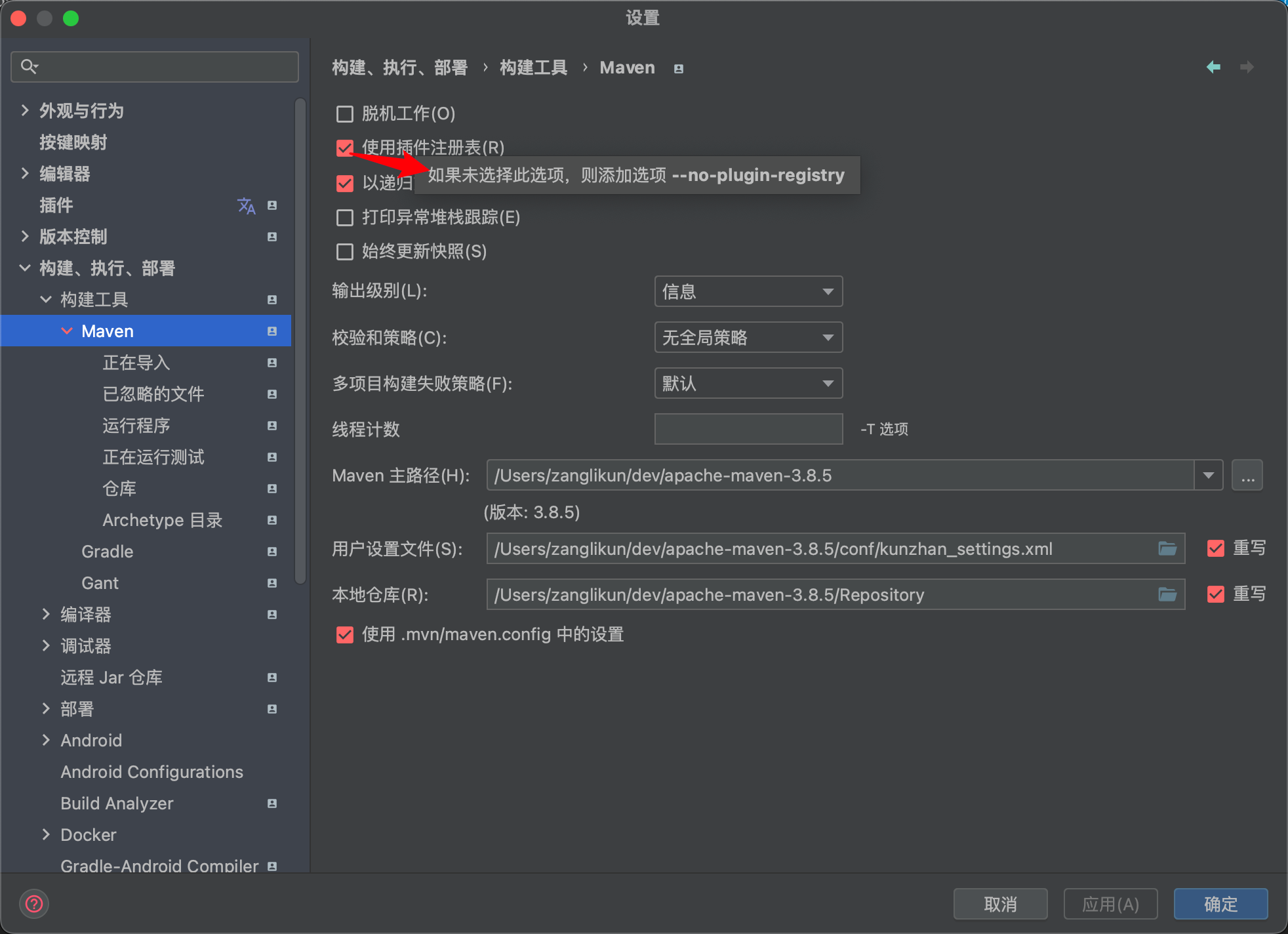Click the 确定 button
Screen dimensions: 1288x934
coord(1220,904)
